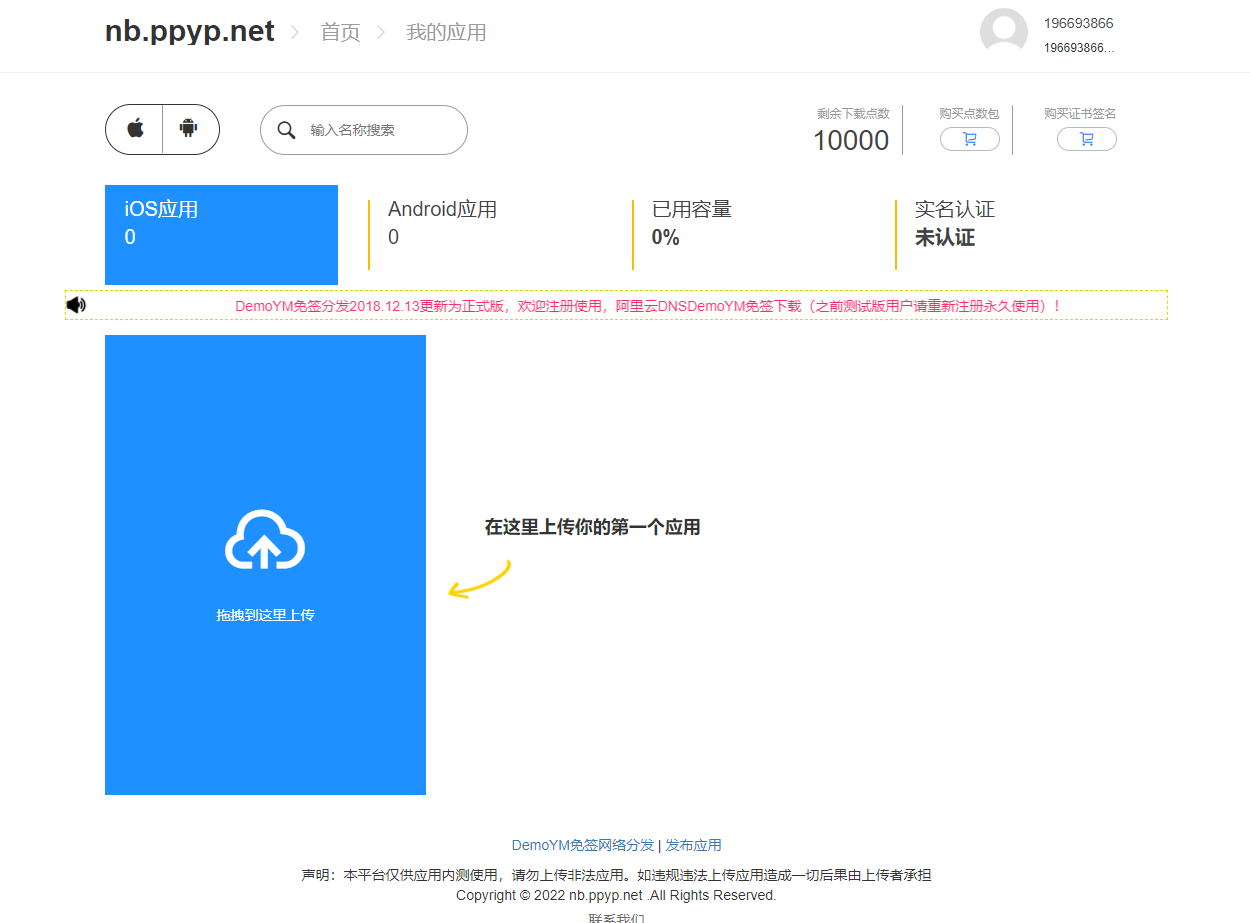
Task: Click the nb.ppyp.net site logo
Action: pyautogui.click(x=188, y=30)
